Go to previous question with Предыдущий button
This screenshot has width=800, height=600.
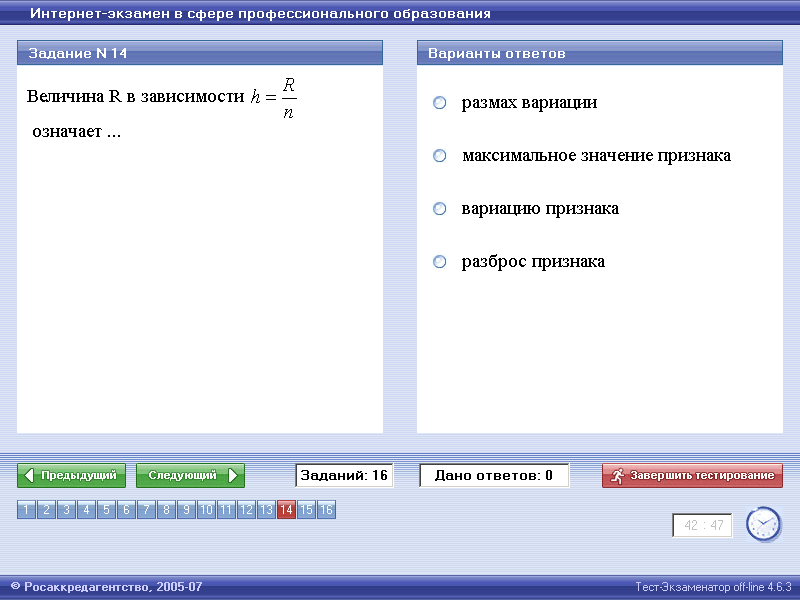click(71, 476)
